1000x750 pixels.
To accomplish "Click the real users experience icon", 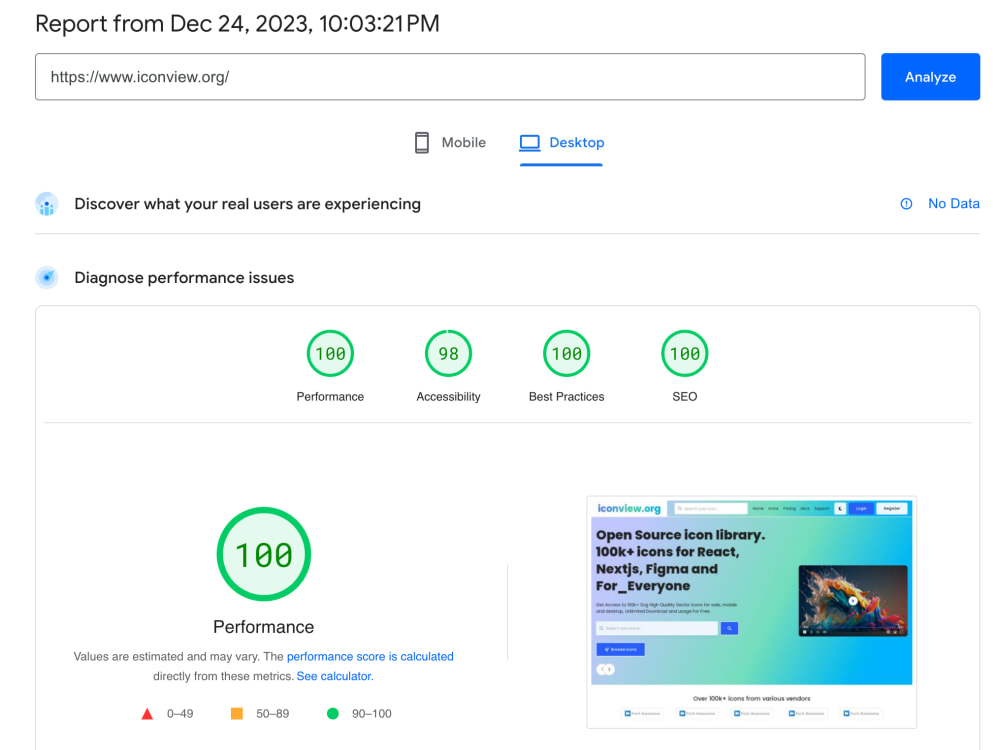I will 47,204.
